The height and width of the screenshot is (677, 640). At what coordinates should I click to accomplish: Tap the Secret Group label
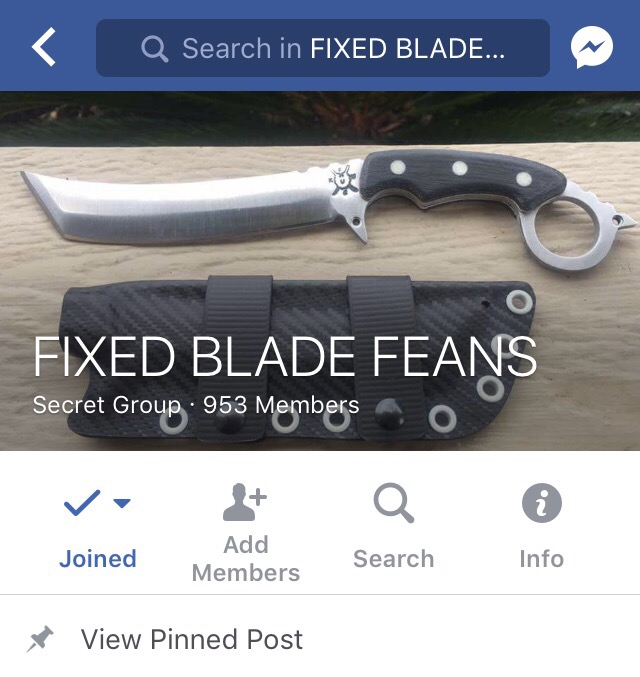(107, 405)
